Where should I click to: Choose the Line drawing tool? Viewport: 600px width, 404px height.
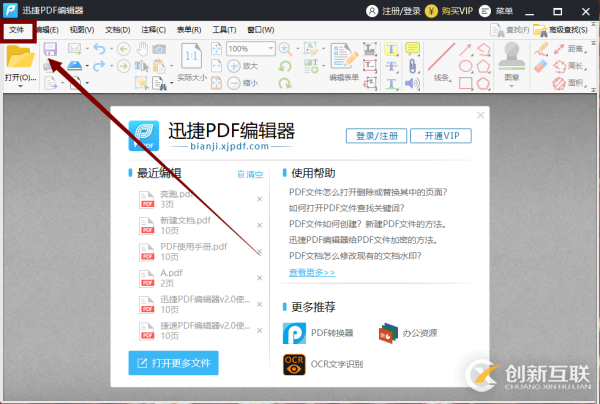pyautogui.click(x=441, y=57)
